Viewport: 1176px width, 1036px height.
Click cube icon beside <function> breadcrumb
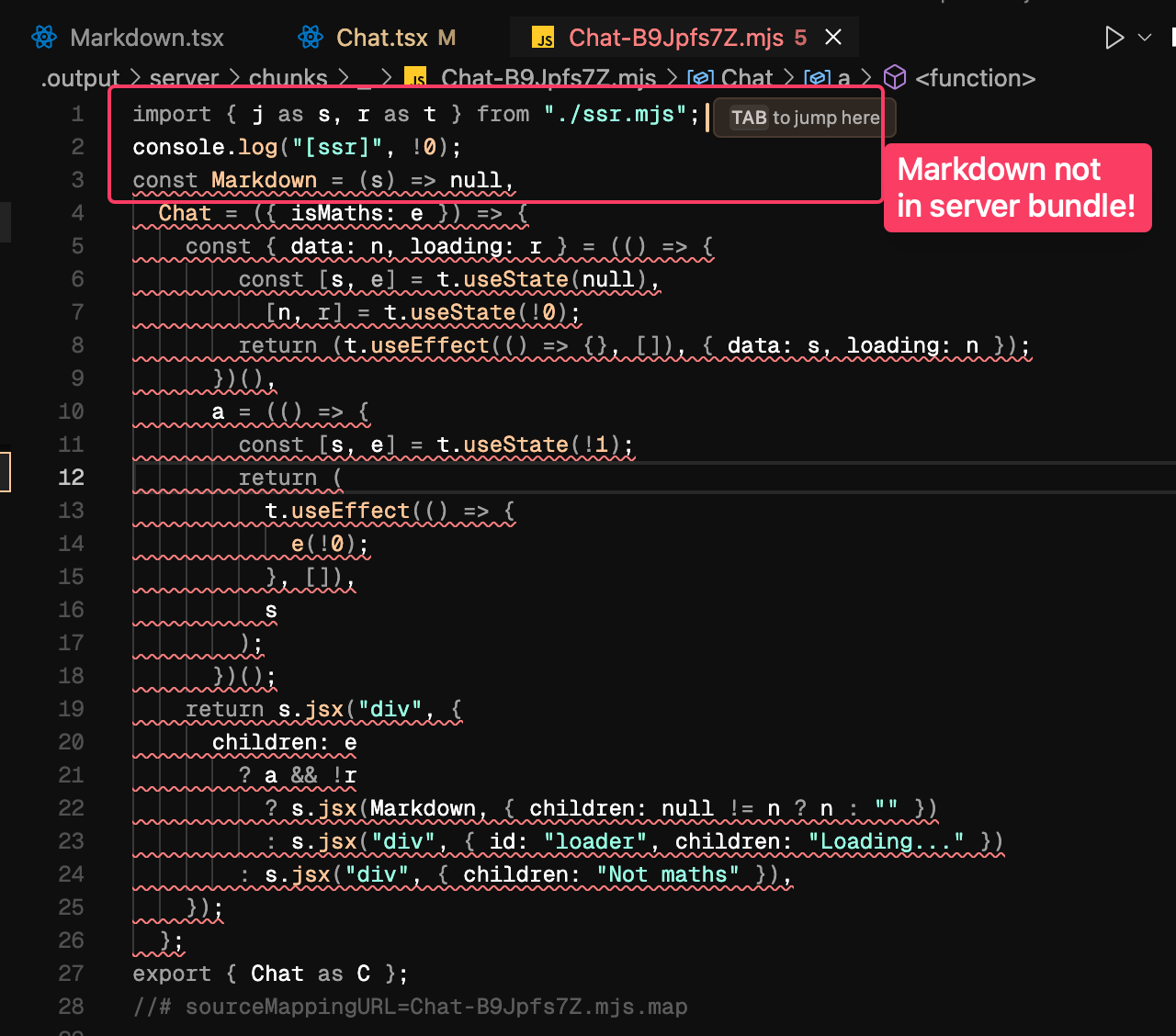pos(895,78)
